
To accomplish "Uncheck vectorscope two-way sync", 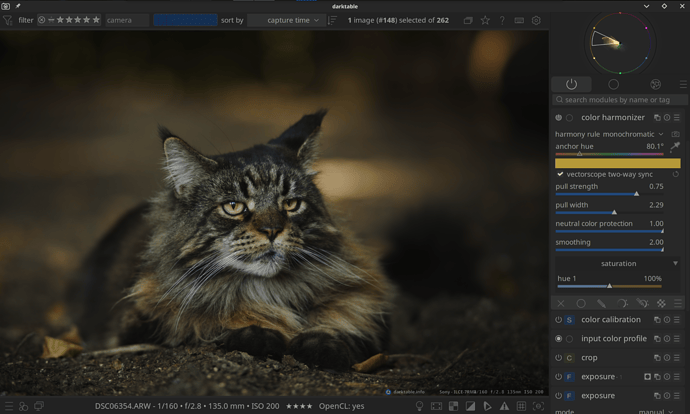I will [x=560, y=174].
